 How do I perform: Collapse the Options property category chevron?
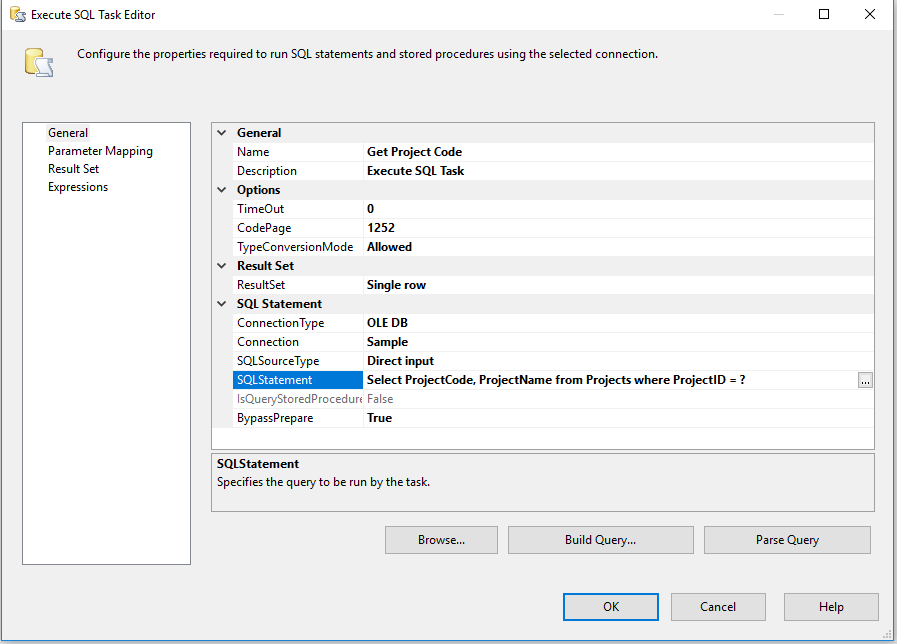pos(222,189)
